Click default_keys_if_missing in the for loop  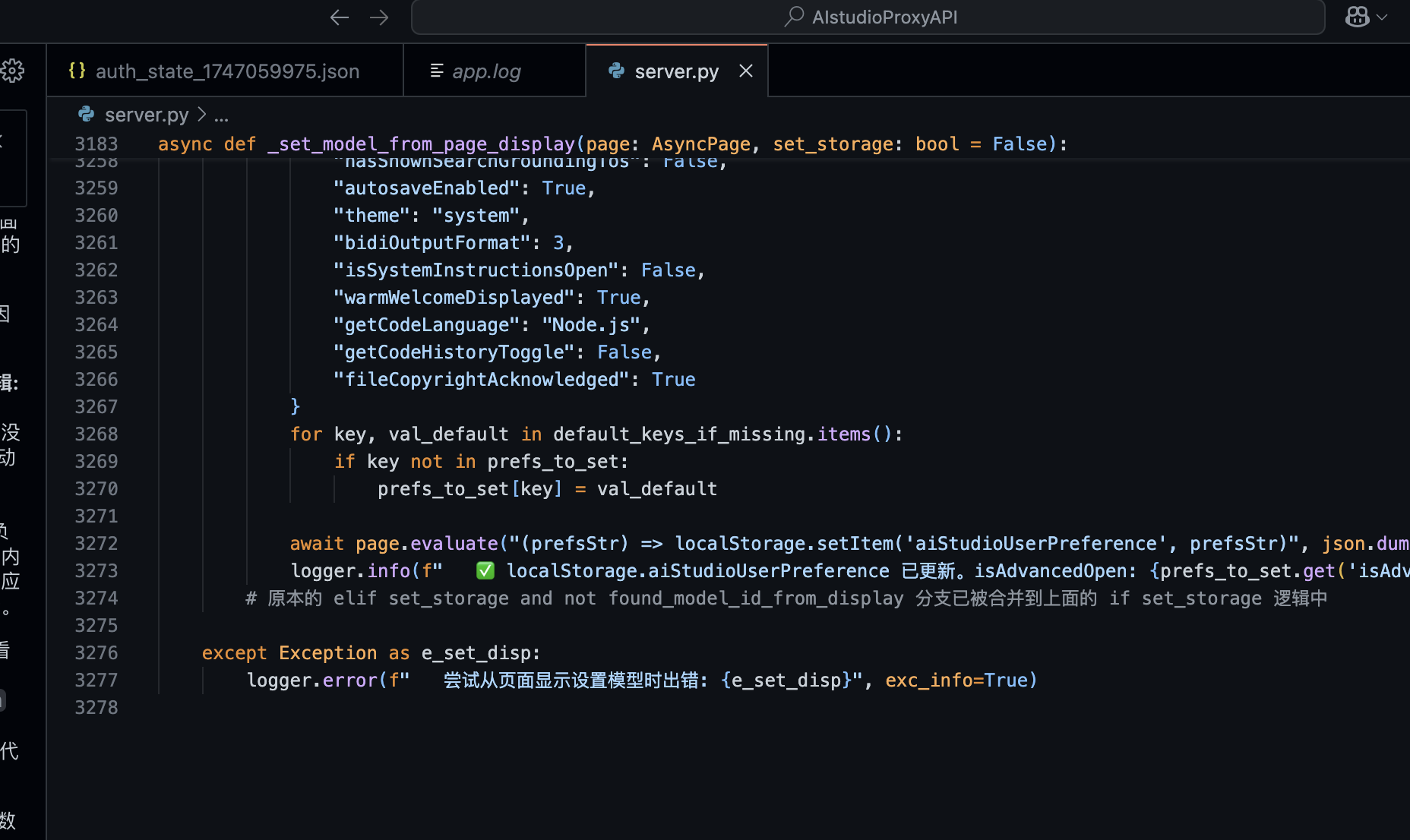[679, 434]
